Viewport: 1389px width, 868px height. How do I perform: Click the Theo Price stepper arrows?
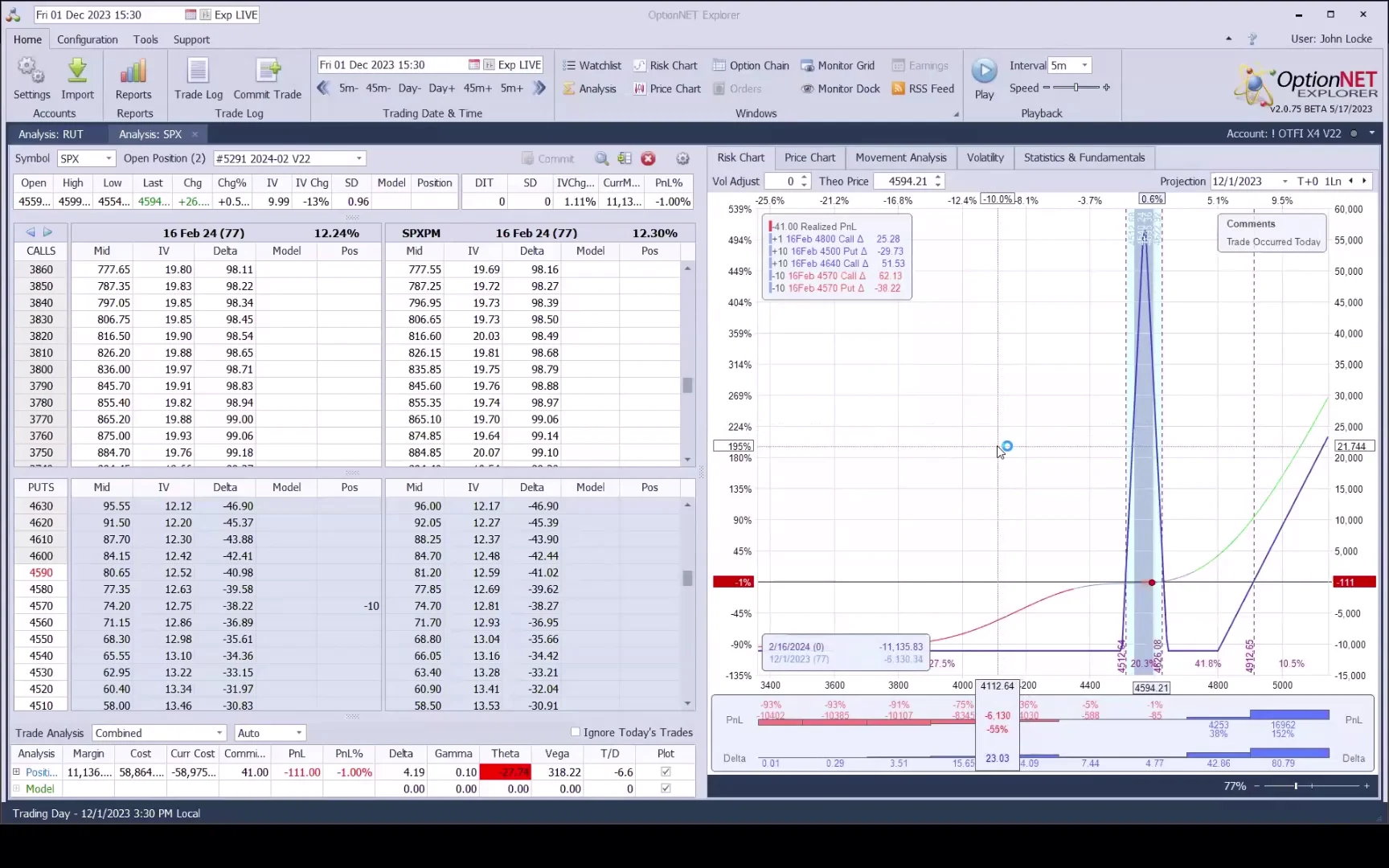(938, 182)
